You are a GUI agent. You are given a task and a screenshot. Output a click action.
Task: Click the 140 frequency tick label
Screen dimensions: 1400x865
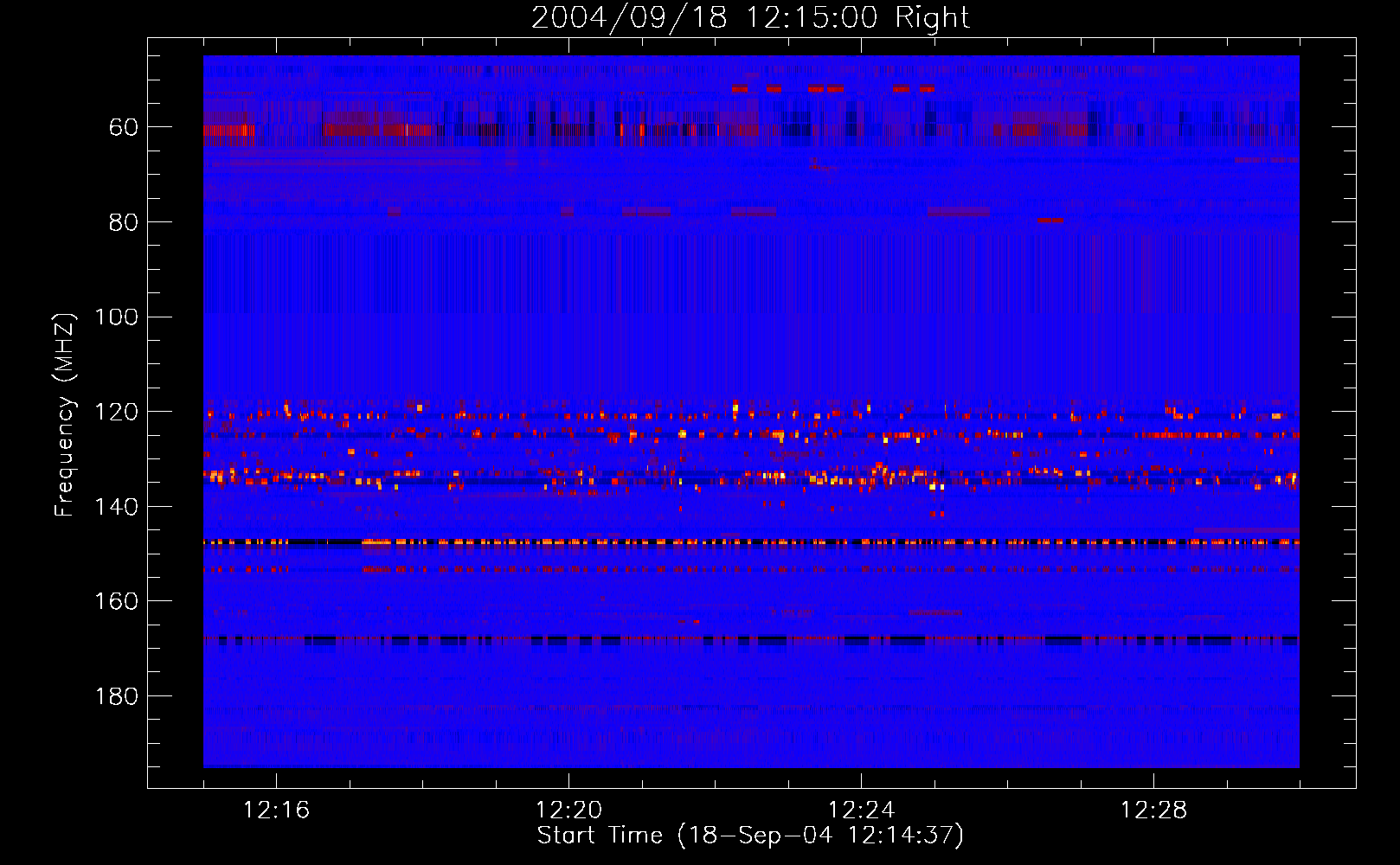[x=117, y=508]
